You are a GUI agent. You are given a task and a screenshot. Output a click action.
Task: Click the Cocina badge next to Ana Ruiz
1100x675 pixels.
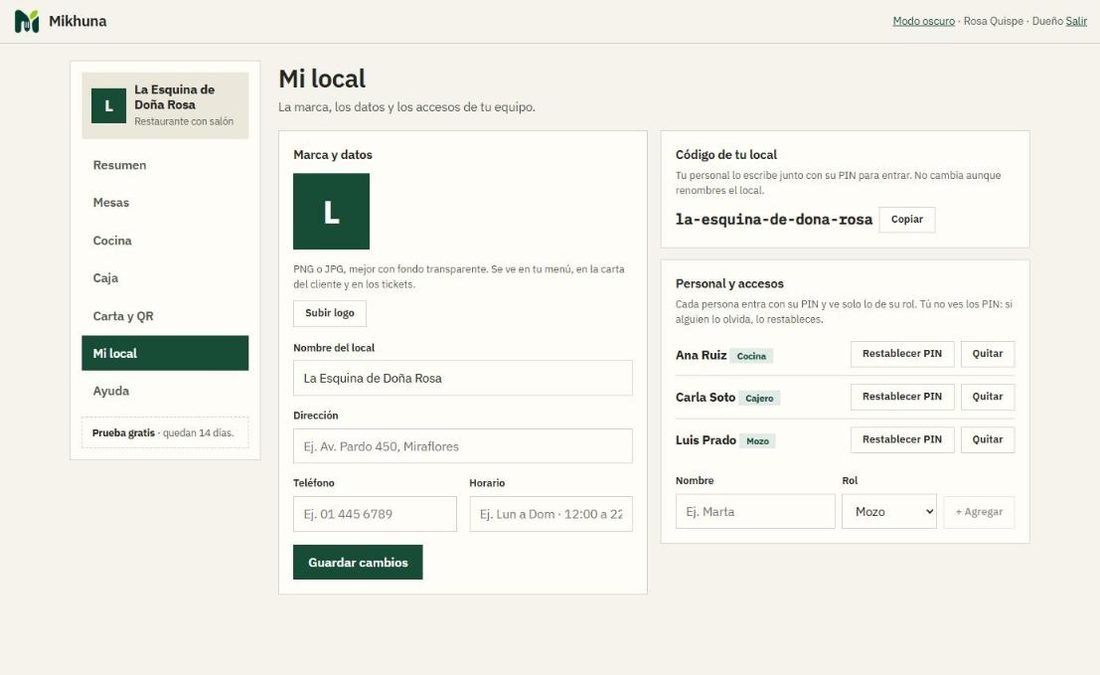[x=751, y=356]
